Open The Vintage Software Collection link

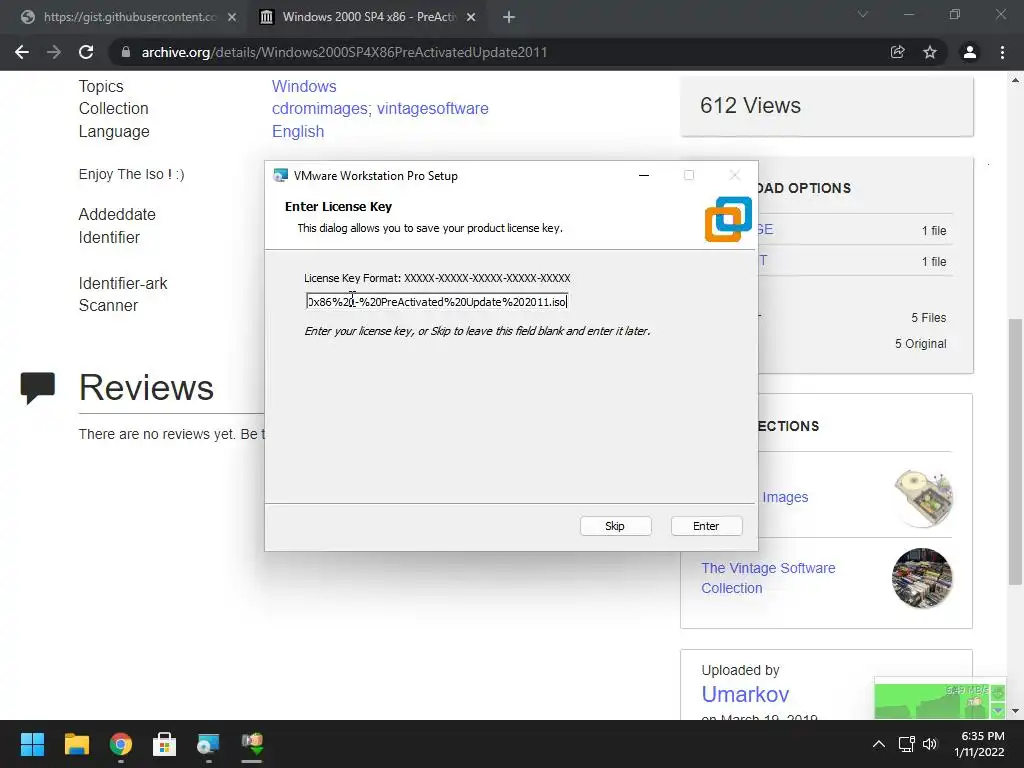(x=768, y=578)
